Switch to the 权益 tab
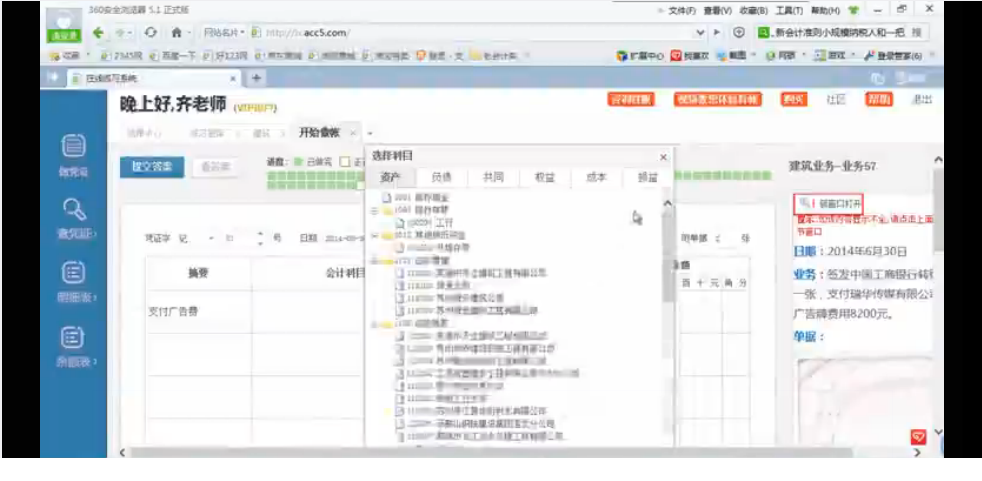This screenshot has width=982, height=481. pos(544,178)
